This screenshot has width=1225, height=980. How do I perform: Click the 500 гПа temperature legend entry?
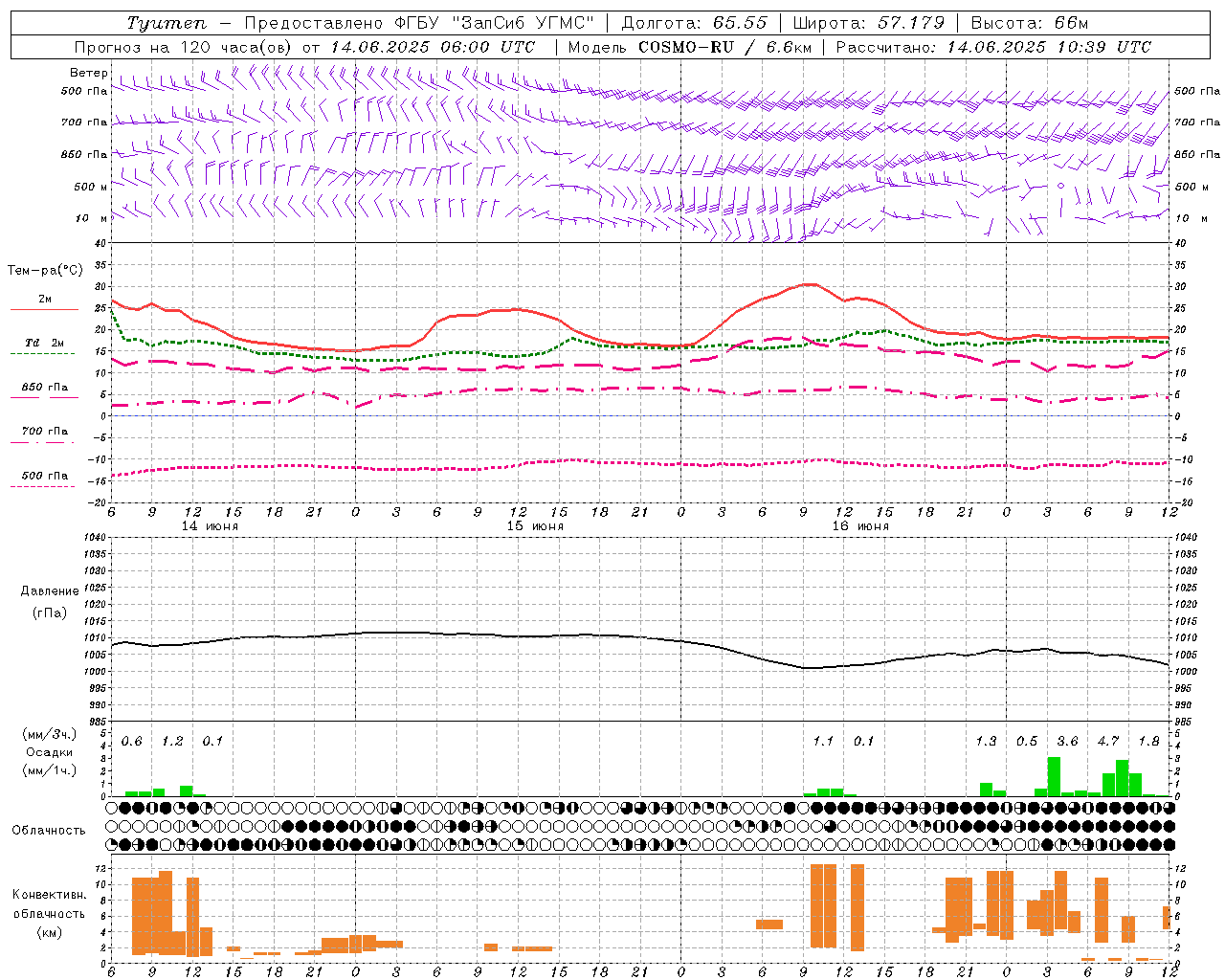45,475
